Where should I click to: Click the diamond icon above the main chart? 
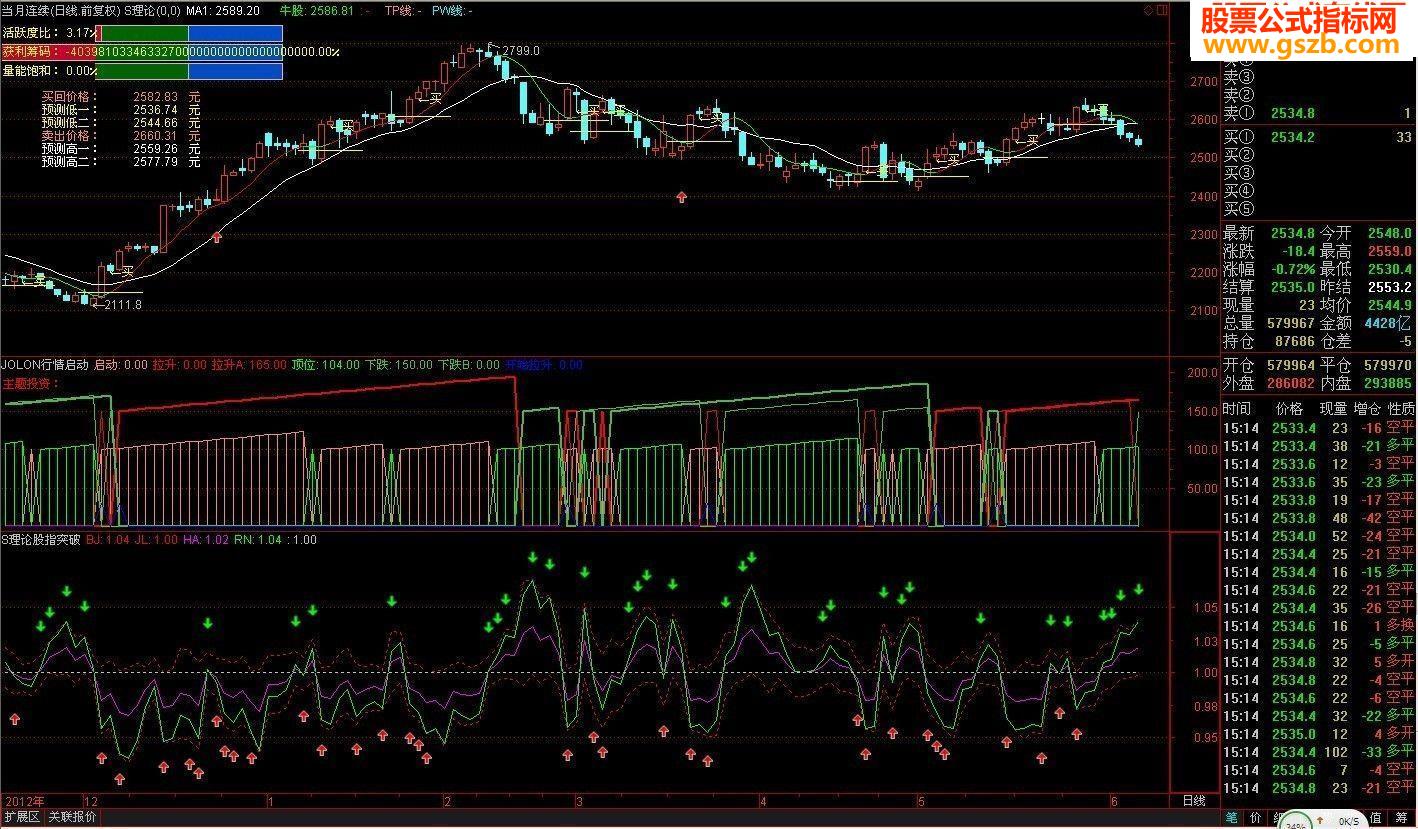pyautogui.click(x=1149, y=9)
